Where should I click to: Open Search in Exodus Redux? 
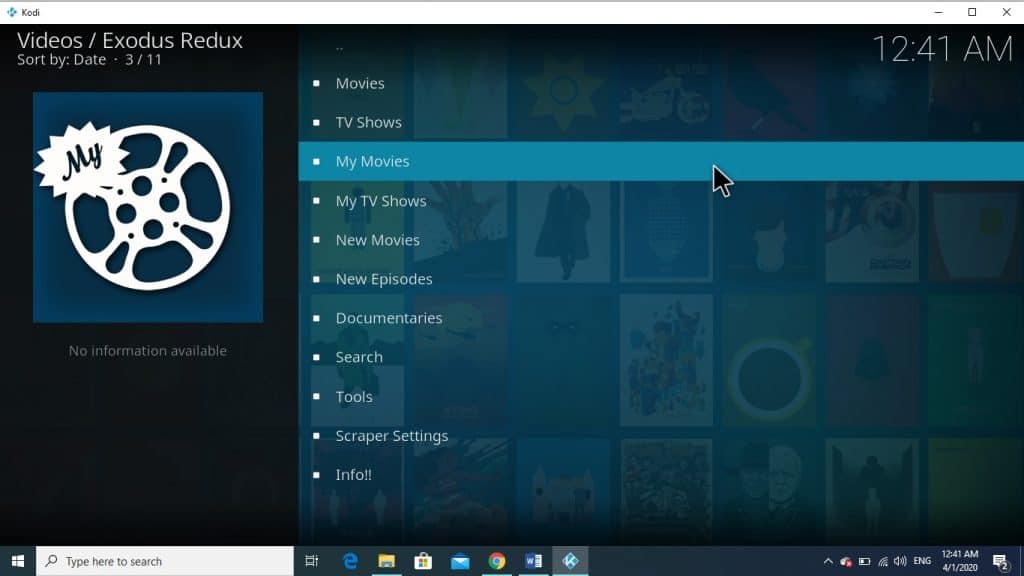click(661, 357)
